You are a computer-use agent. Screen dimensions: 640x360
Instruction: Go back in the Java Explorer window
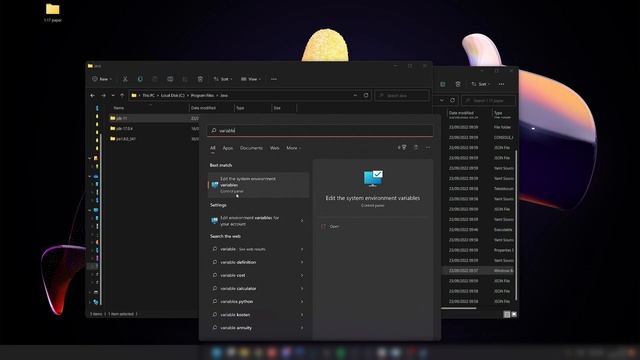coord(93,95)
